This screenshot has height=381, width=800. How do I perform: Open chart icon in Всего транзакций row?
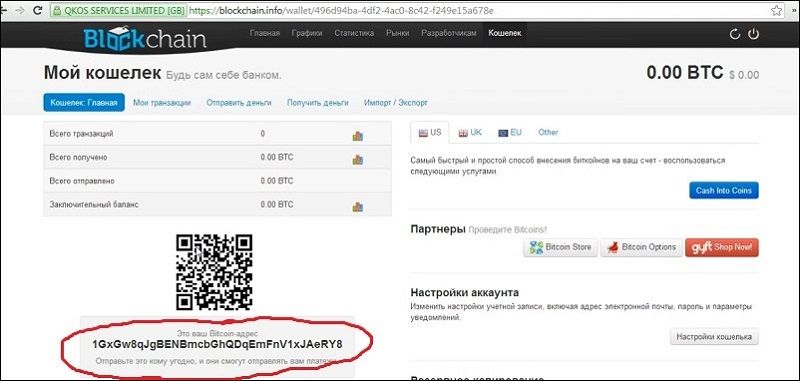point(358,136)
